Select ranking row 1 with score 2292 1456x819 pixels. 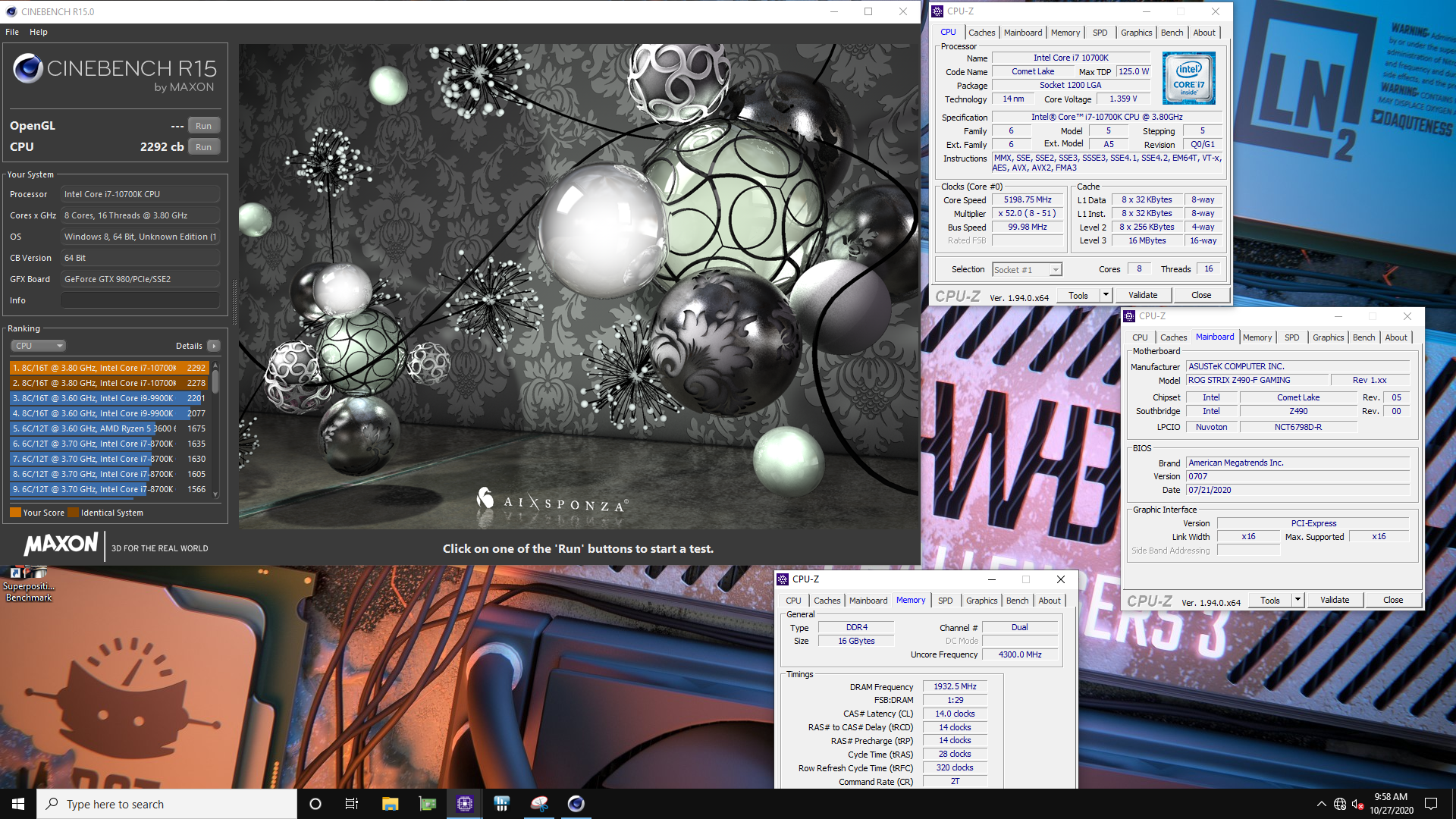109,368
